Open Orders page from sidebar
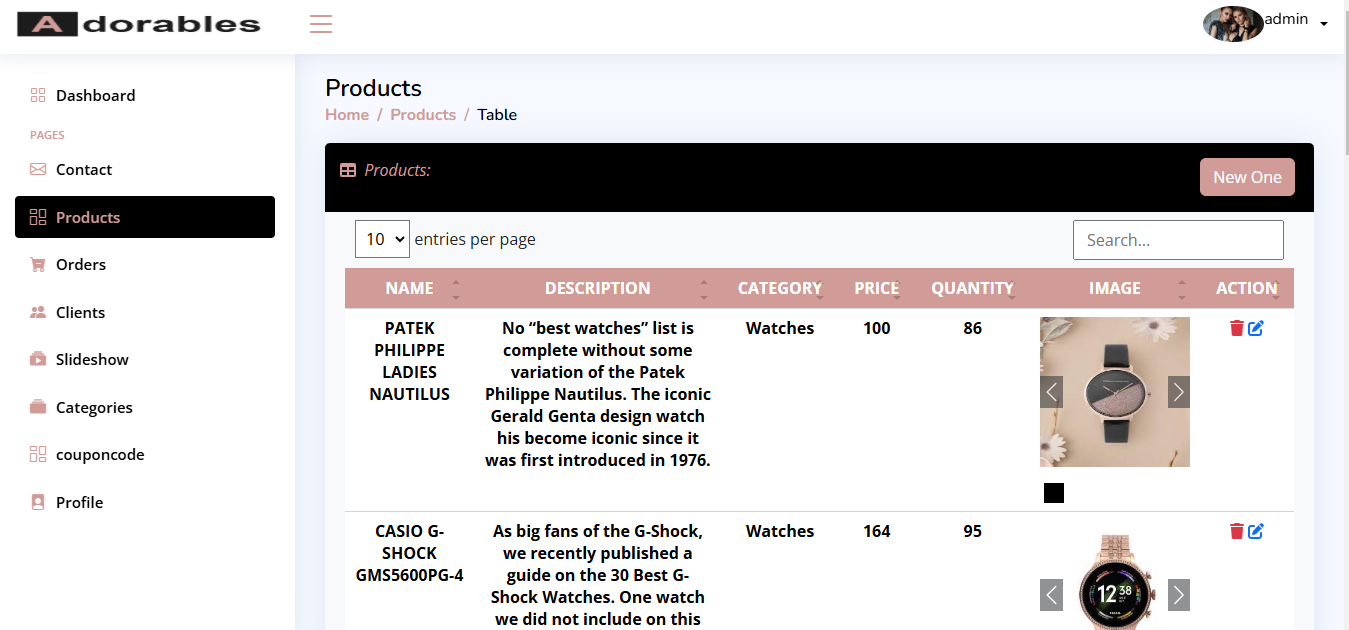 tap(81, 265)
